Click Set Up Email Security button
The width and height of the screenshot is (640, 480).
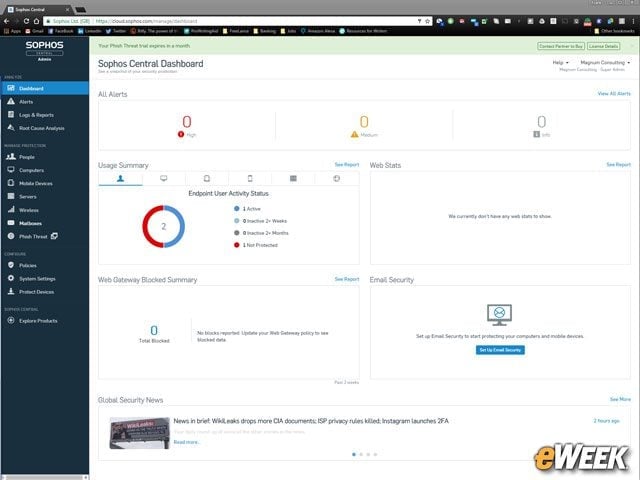point(500,350)
